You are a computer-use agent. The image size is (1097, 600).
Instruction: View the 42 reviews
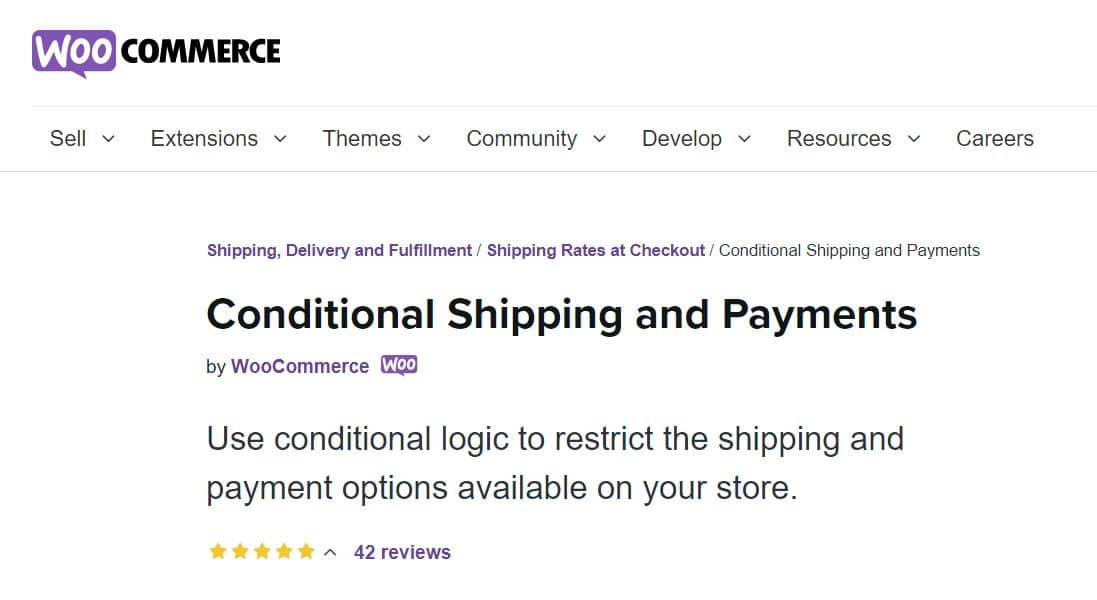[403, 551]
